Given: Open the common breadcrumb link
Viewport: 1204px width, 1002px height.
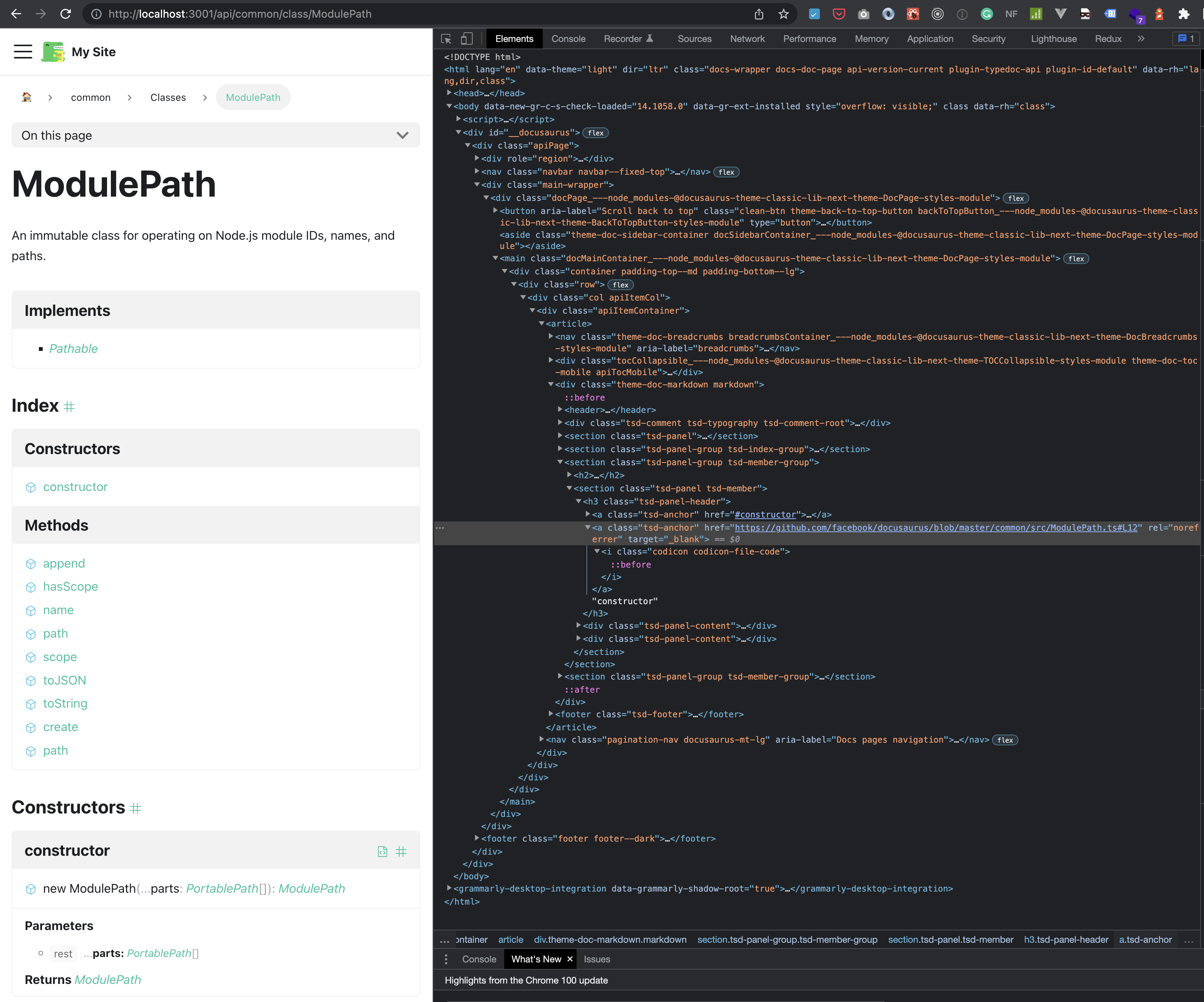Looking at the screenshot, I should click(90, 97).
